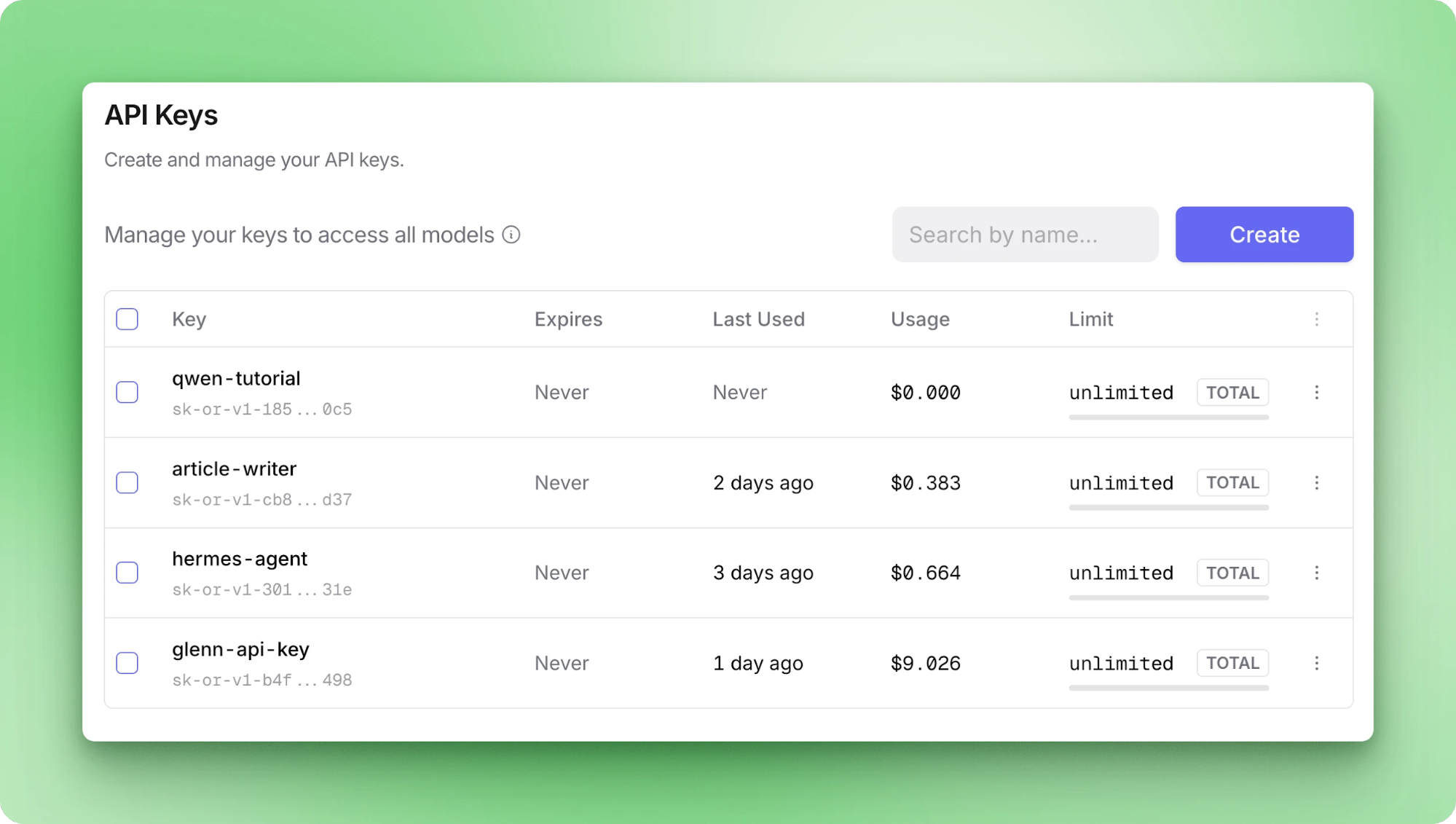Click the key string 'sk-or-v1-185...0c5'
The image size is (1456, 824).
point(261,409)
